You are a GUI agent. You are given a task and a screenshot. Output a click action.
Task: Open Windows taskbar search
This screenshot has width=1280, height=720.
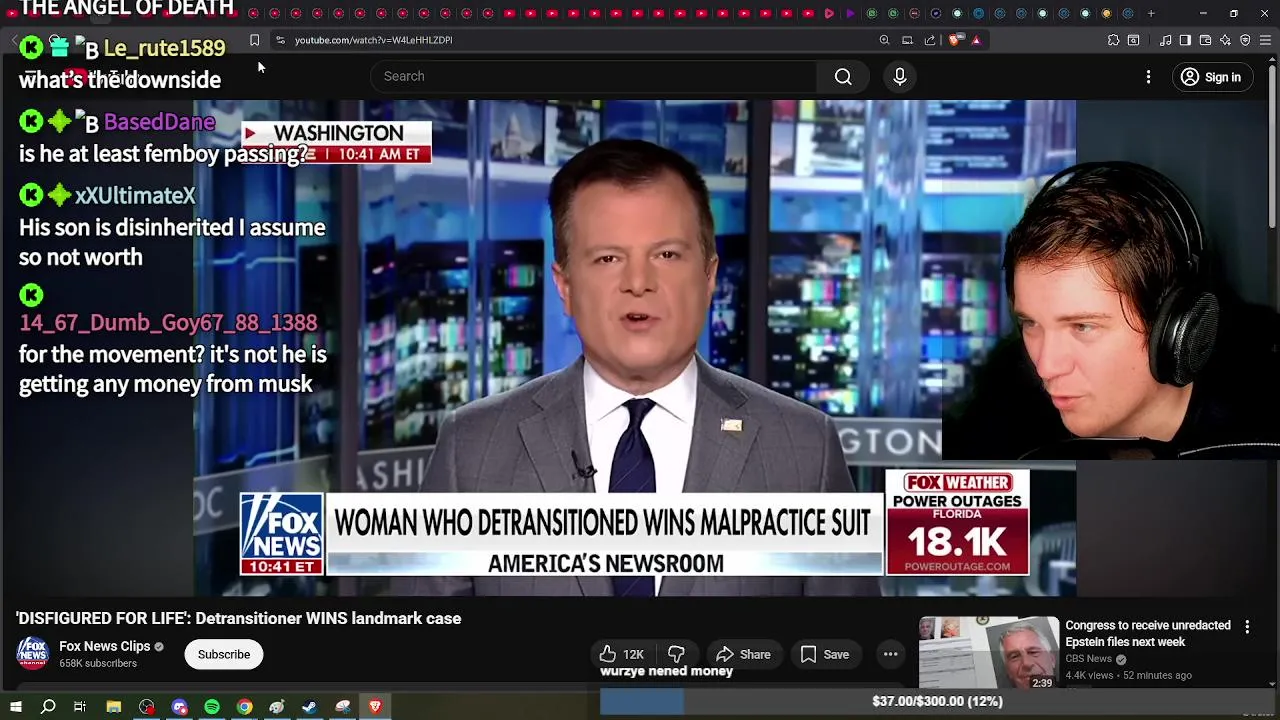pos(48,707)
